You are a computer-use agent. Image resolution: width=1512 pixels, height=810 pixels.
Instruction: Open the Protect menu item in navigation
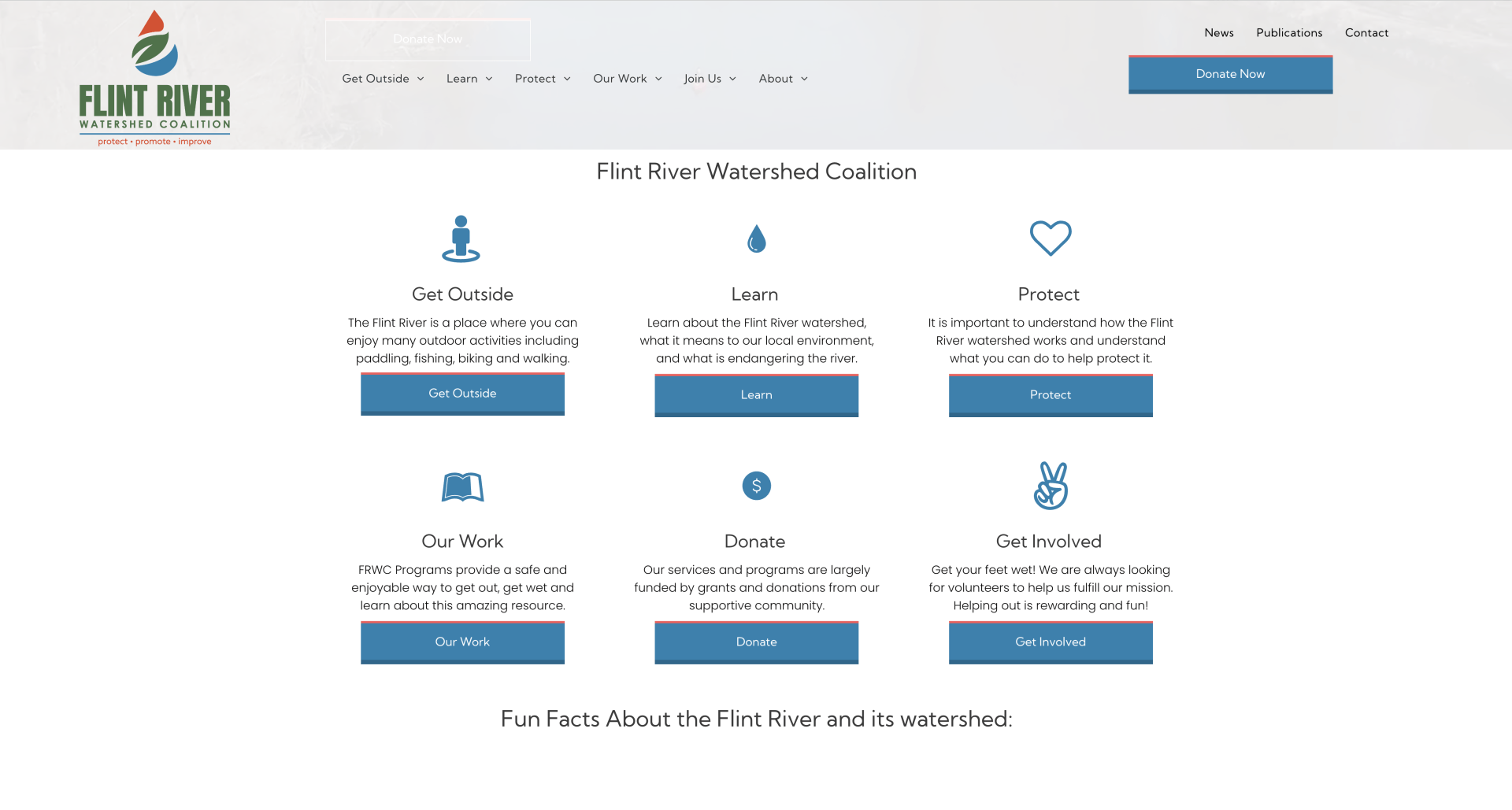pyautogui.click(x=535, y=79)
